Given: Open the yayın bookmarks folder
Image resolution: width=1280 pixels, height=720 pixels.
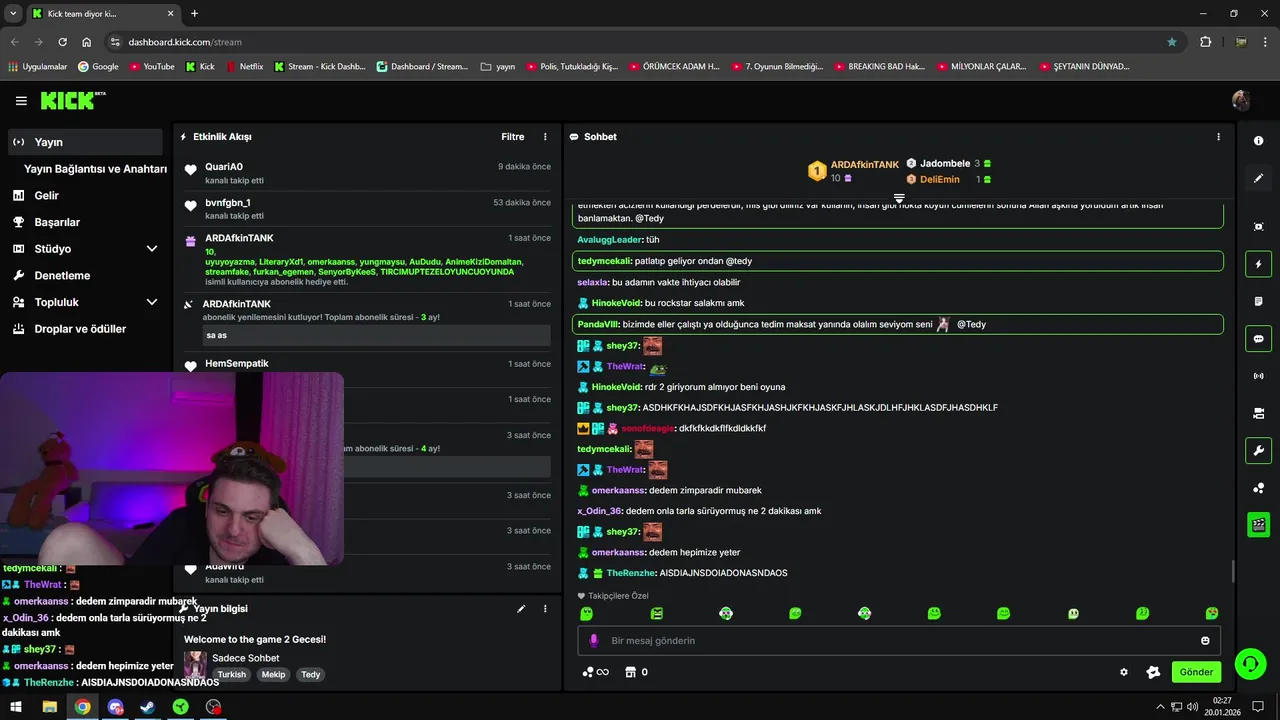Looking at the screenshot, I should [498, 66].
